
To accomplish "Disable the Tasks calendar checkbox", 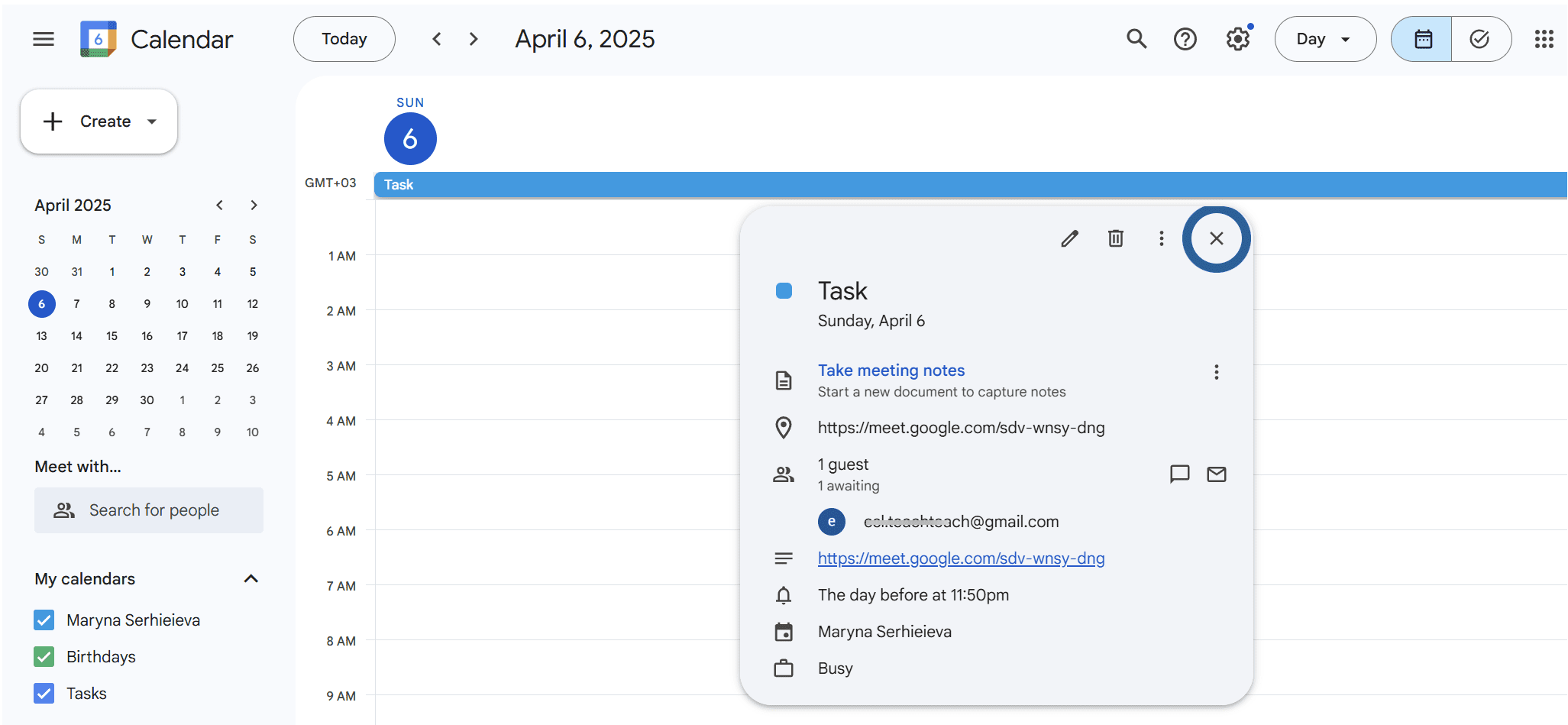I will (x=44, y=694).
